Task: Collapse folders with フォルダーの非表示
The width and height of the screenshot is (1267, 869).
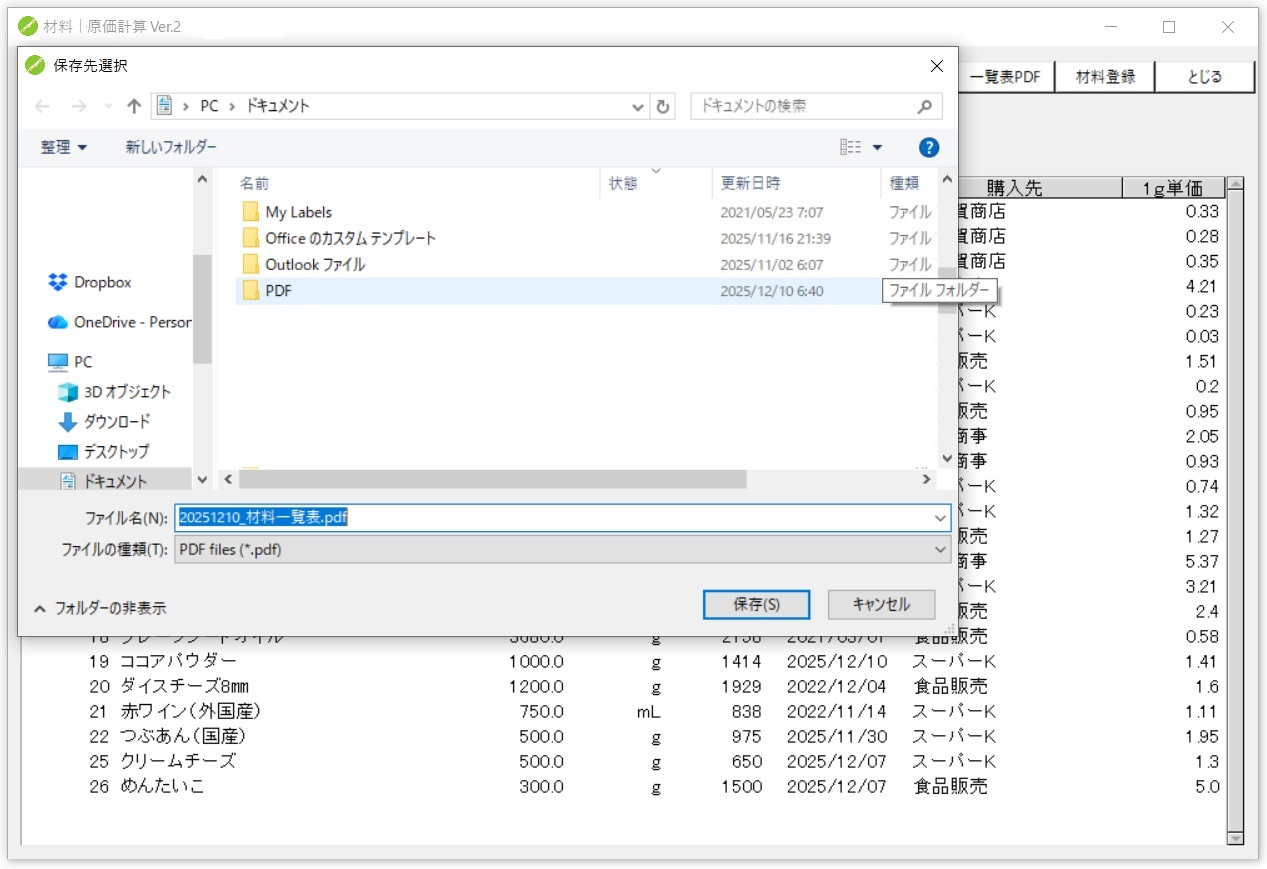Action: (100, 608)
